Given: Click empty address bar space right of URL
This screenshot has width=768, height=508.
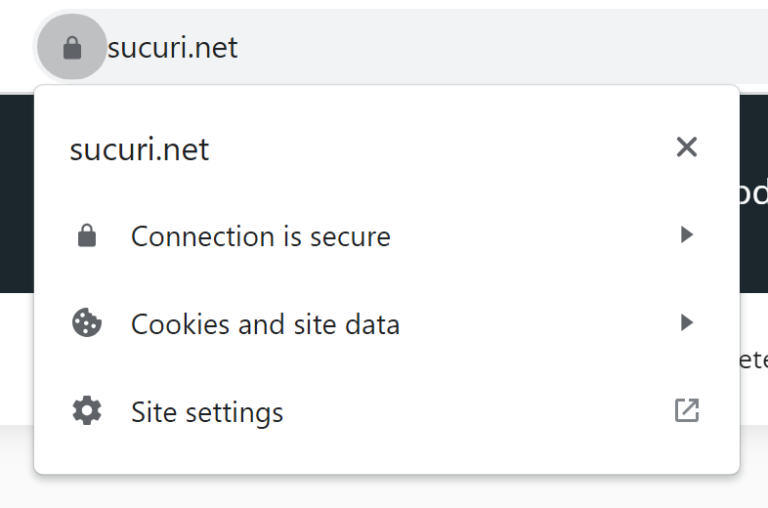Looking at the screenshot, I should [x=500, y=47].
